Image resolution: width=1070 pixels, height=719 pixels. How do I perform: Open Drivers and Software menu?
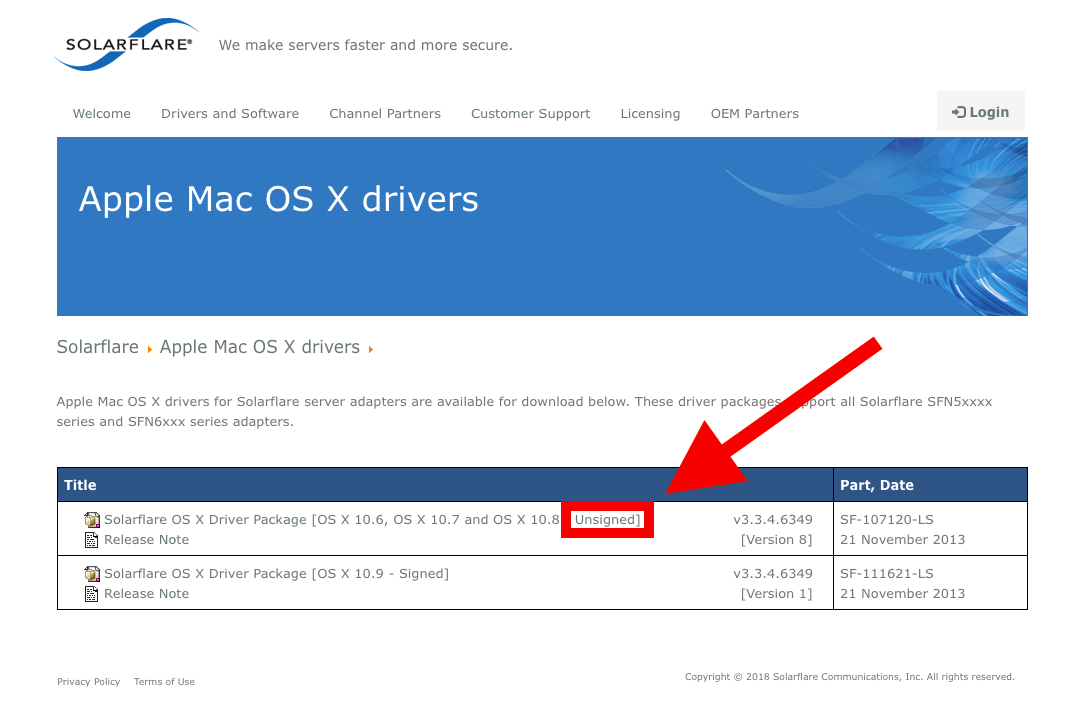(x=230, y=113)
